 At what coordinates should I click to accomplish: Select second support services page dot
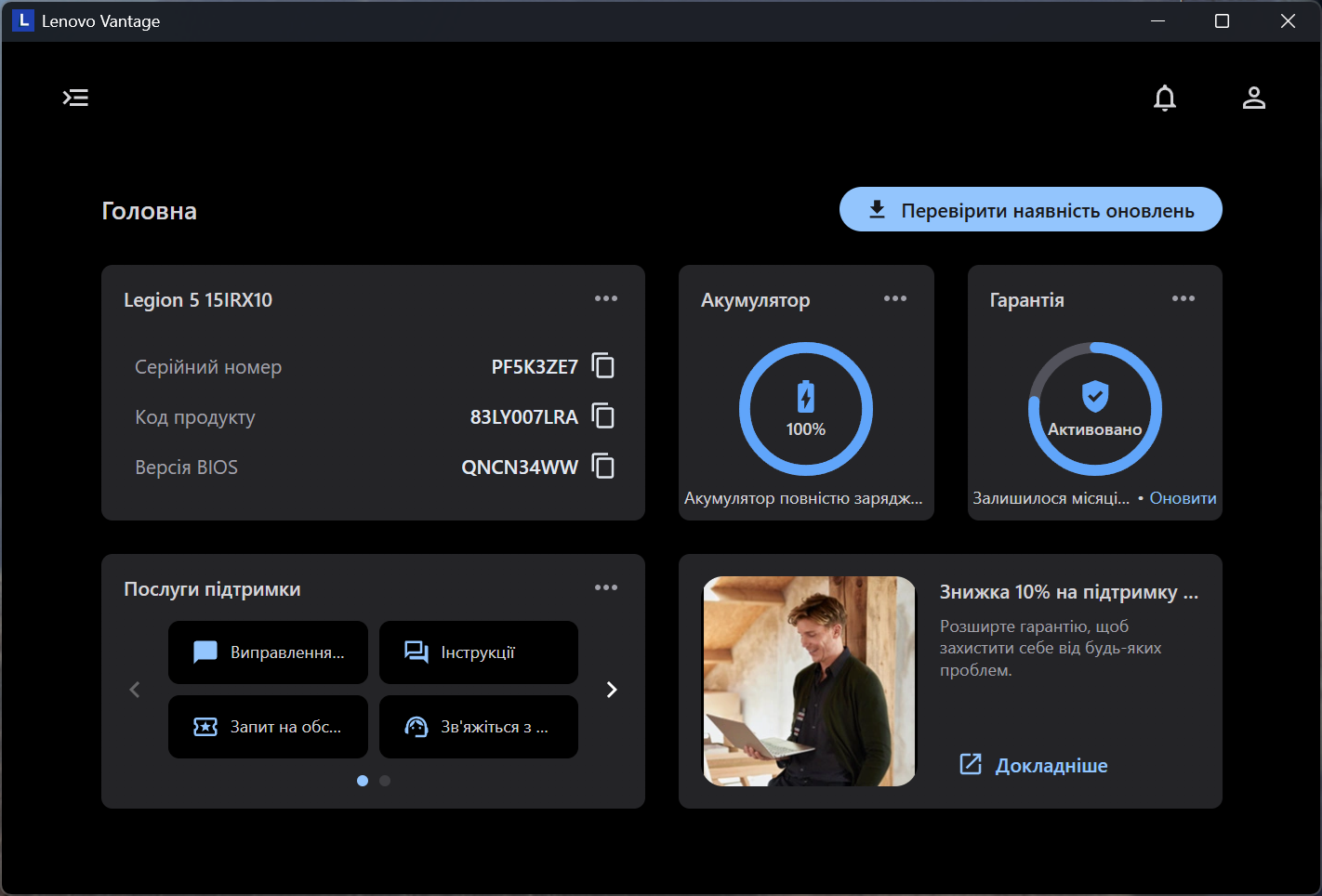tap(385, 781)
